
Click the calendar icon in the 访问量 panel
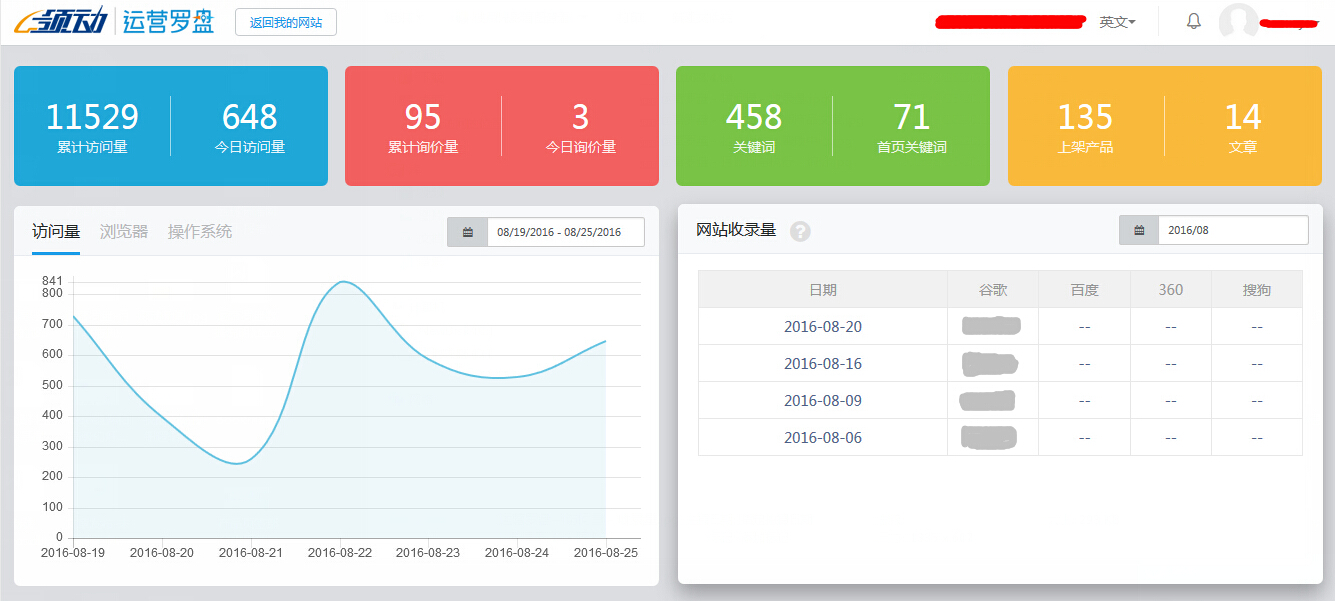(x=467, y=231)
